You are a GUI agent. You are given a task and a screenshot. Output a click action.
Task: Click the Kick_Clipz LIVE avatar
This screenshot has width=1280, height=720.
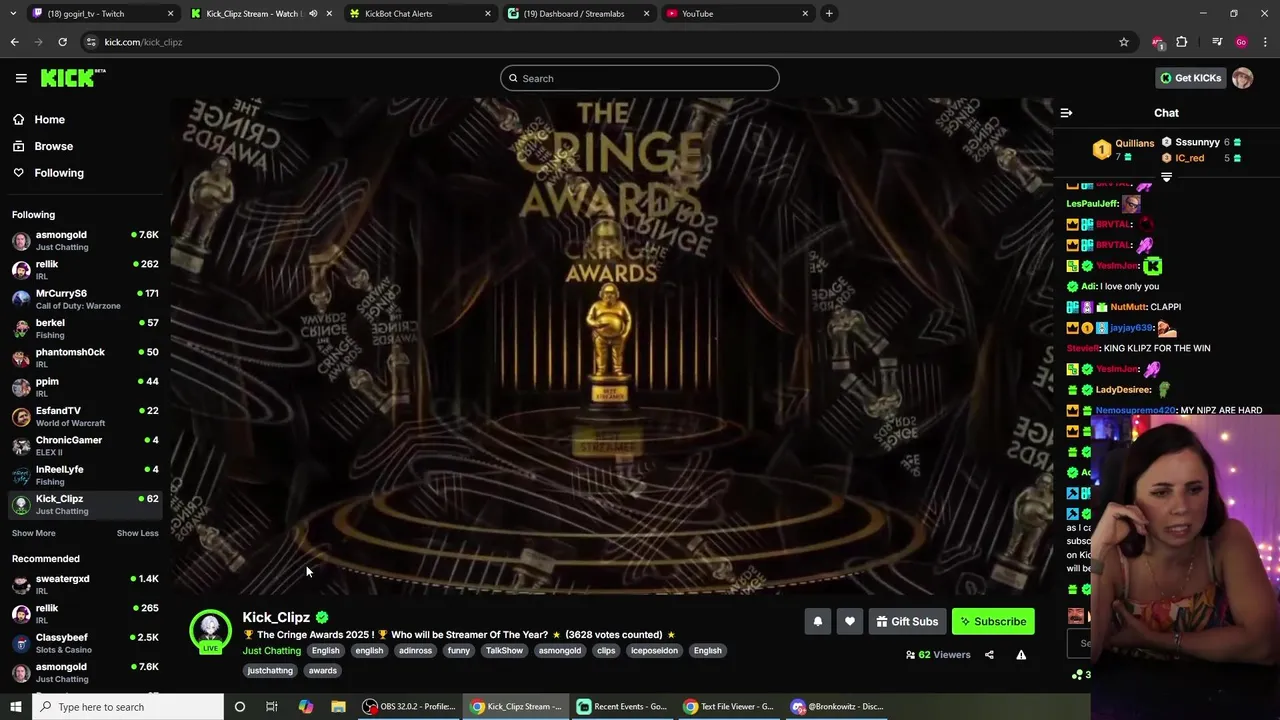(210, 631)
